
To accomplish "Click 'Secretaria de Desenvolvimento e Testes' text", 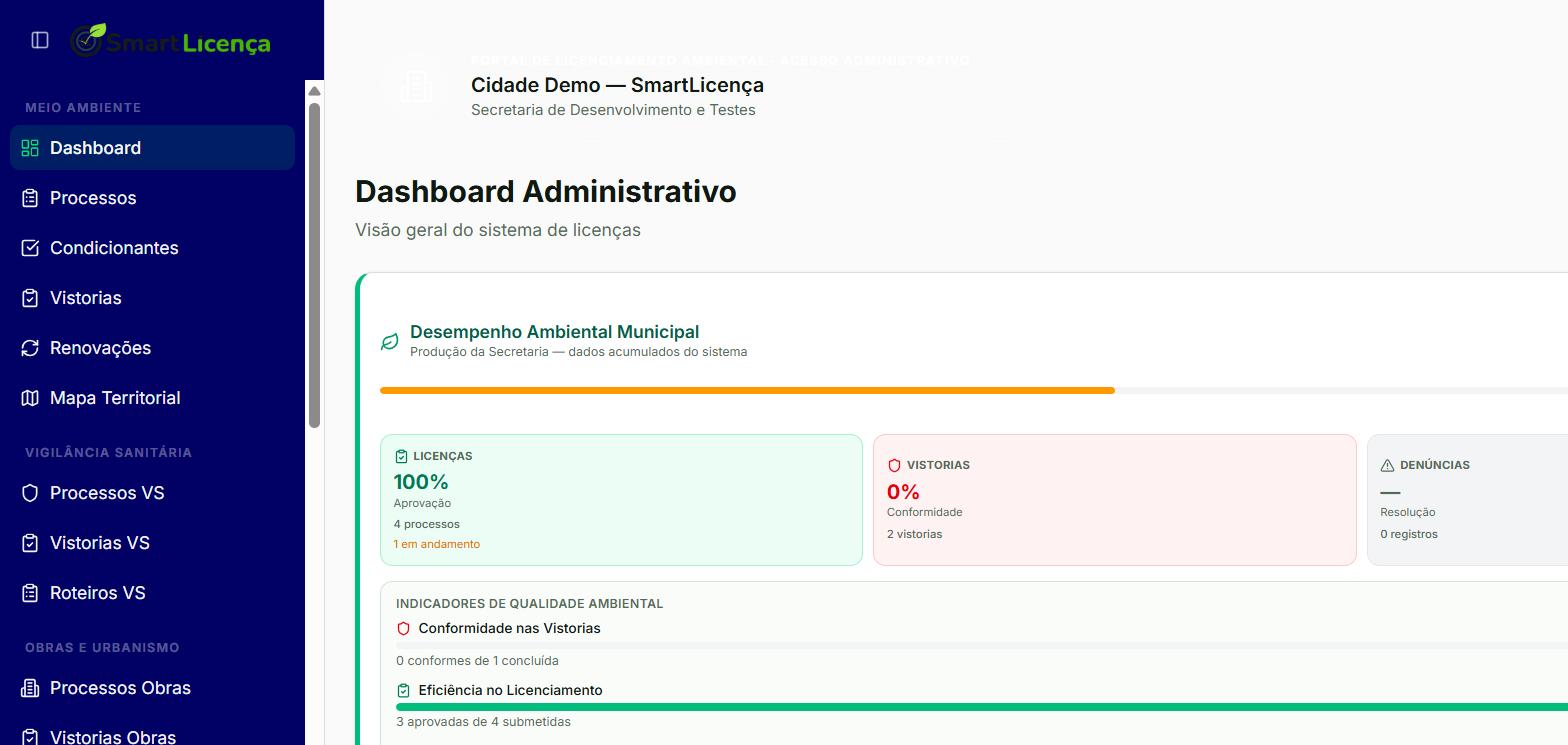I will pos(613,110).
